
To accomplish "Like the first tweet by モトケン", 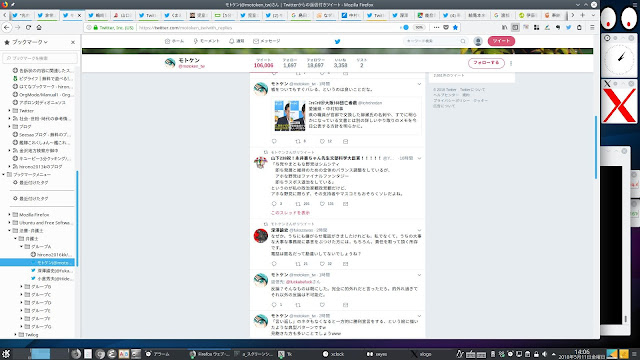I will pyautogui.click(x=322, y=141).
